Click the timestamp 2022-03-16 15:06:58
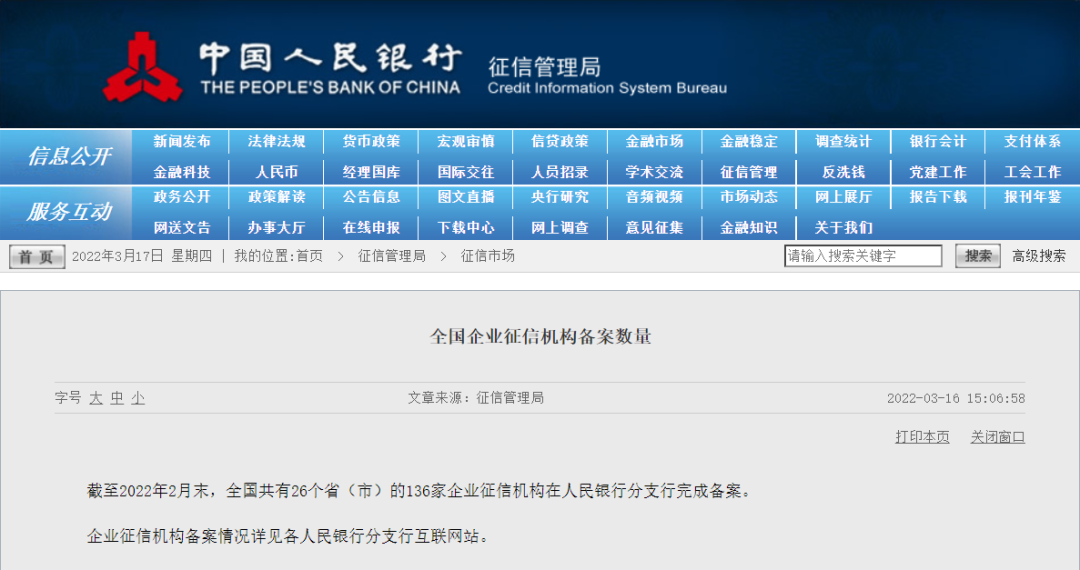Screen dimensions: 1080x570 [956, 398]
